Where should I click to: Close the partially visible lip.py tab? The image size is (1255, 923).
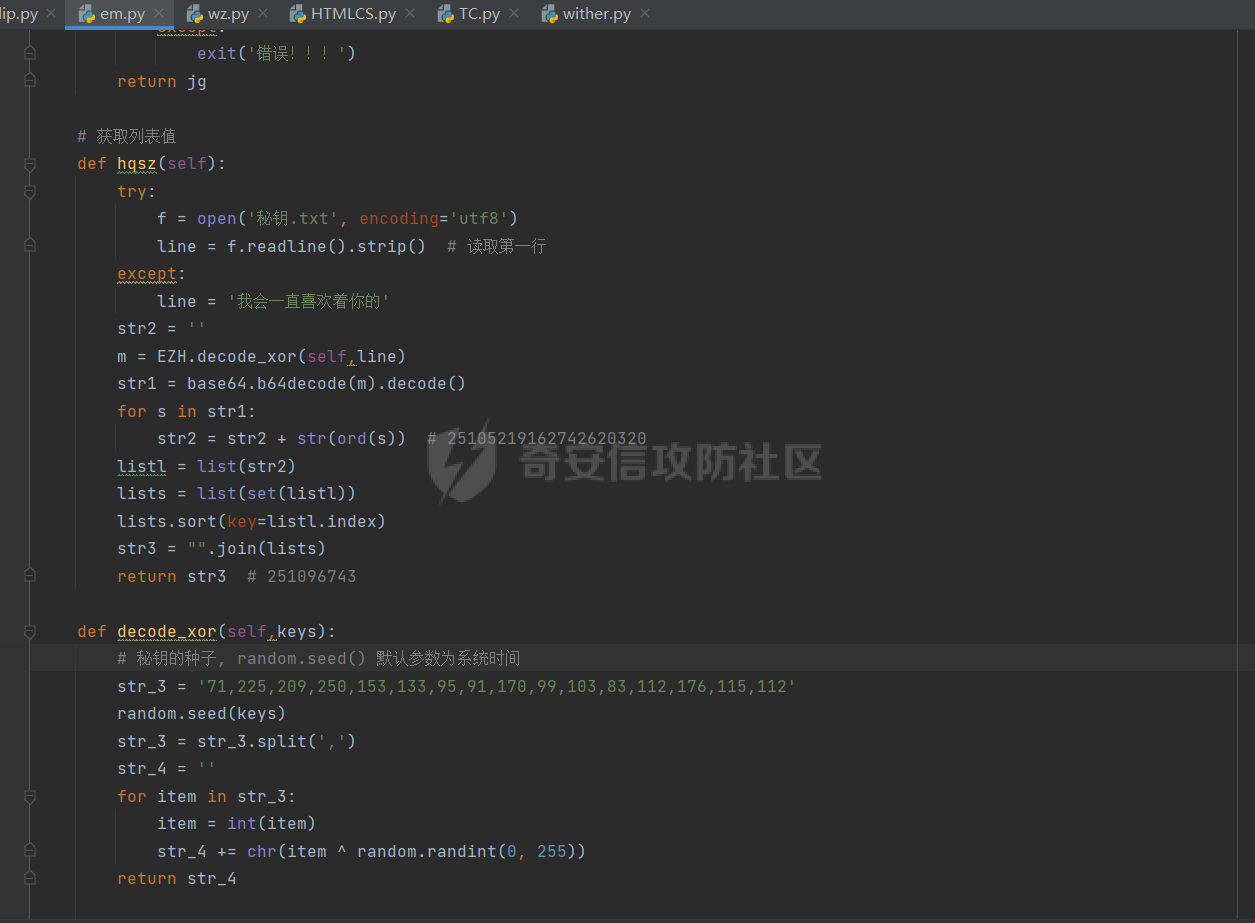tap(51, 14)
